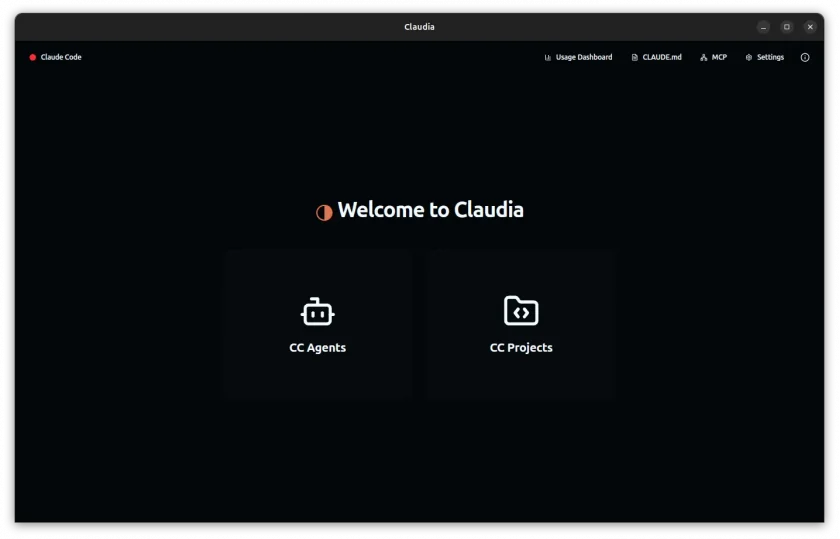This screenshot has width=840, height=539.
Task: Open the MCP servers page
Action: pos(713,57)
